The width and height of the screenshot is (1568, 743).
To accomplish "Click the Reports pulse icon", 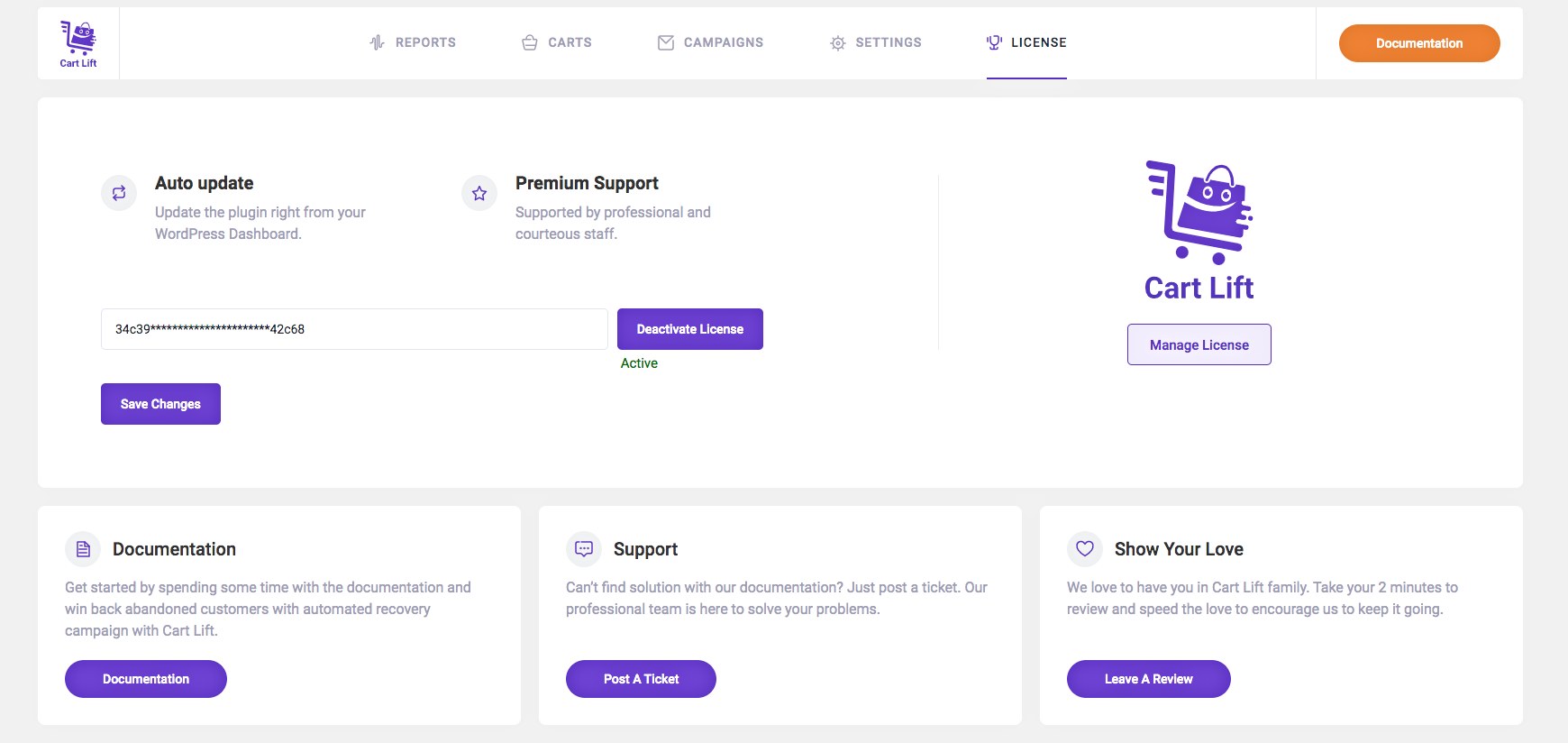I will click(378, 42).
